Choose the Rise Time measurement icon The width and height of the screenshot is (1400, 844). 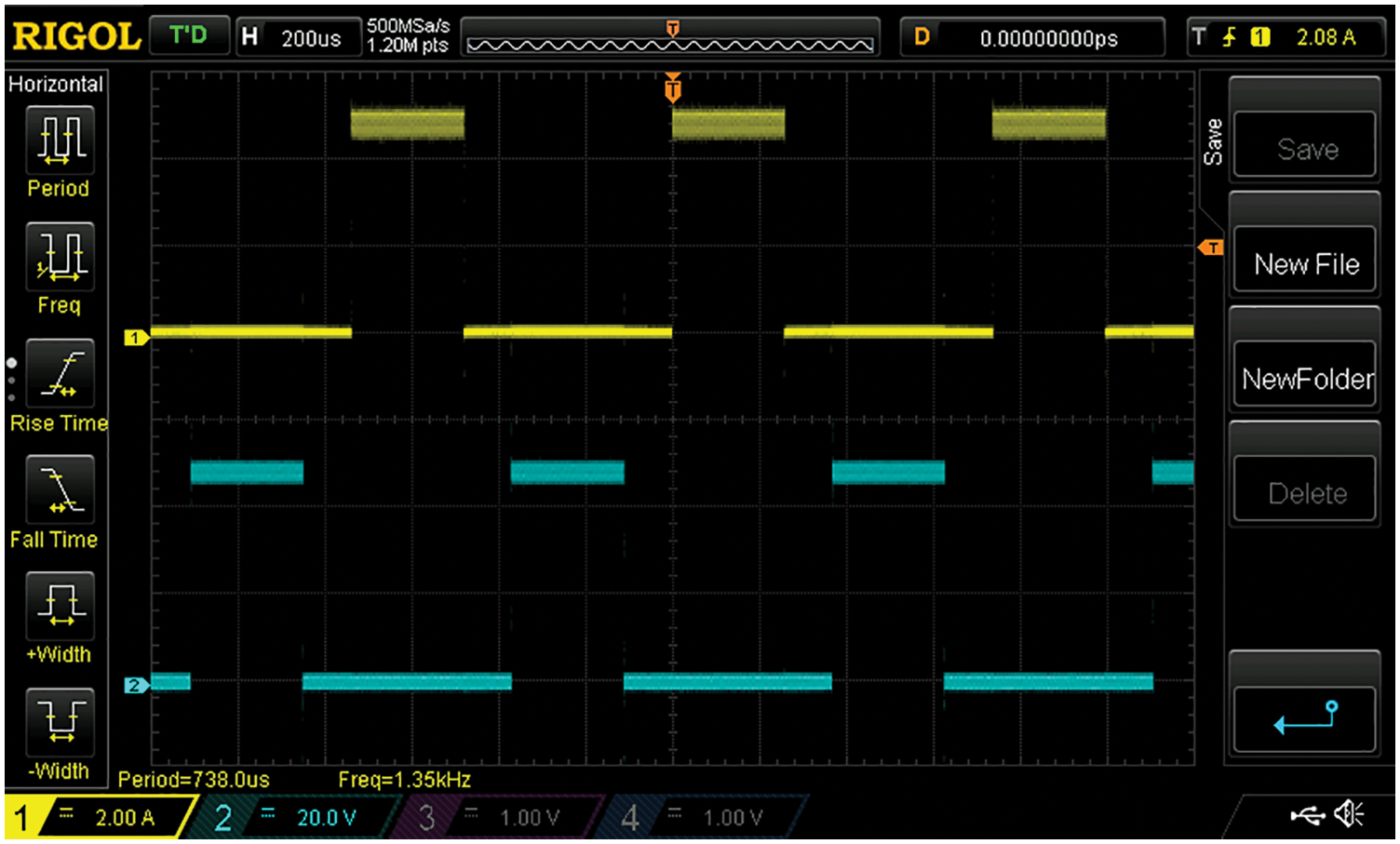(x=60, y=374)
